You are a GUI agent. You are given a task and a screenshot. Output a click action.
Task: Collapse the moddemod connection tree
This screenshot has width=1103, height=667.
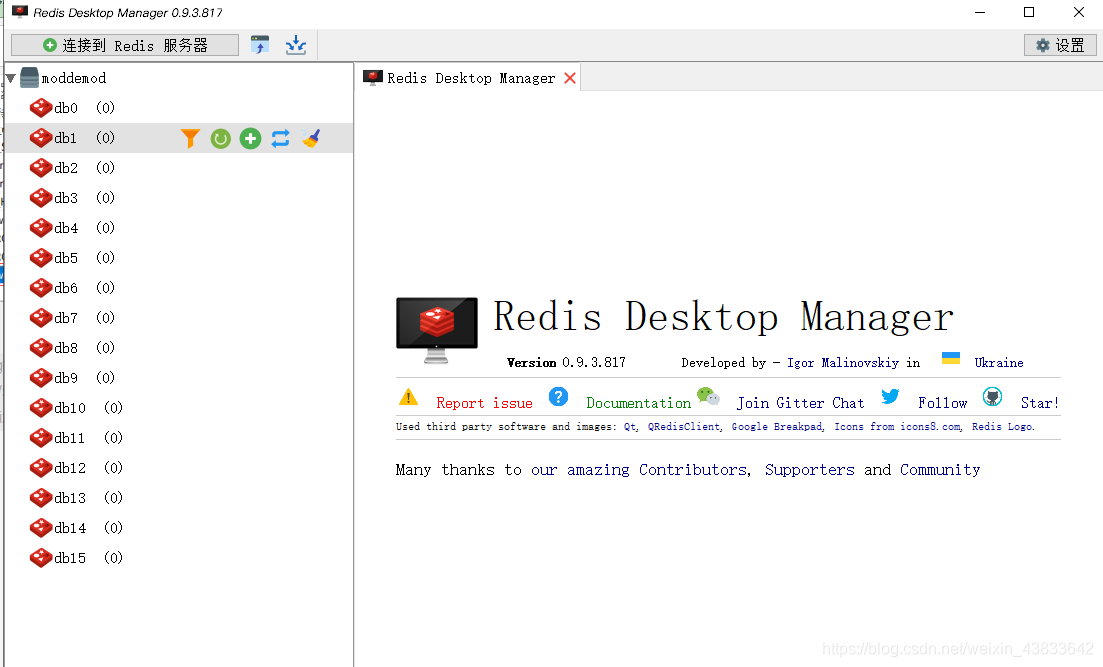pos(11,78)
